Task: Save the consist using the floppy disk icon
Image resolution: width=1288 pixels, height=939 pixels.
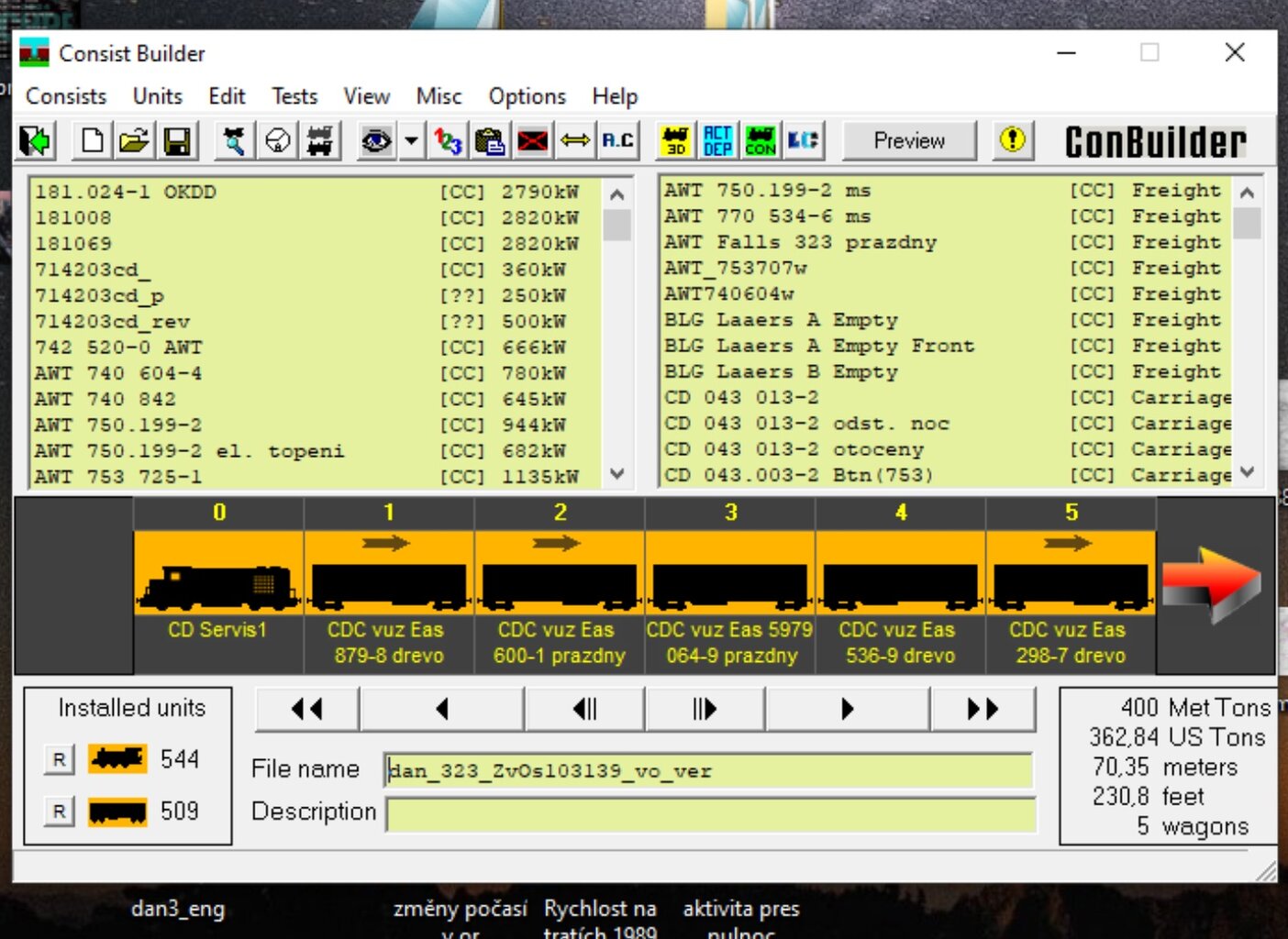Action: (176, 141)
